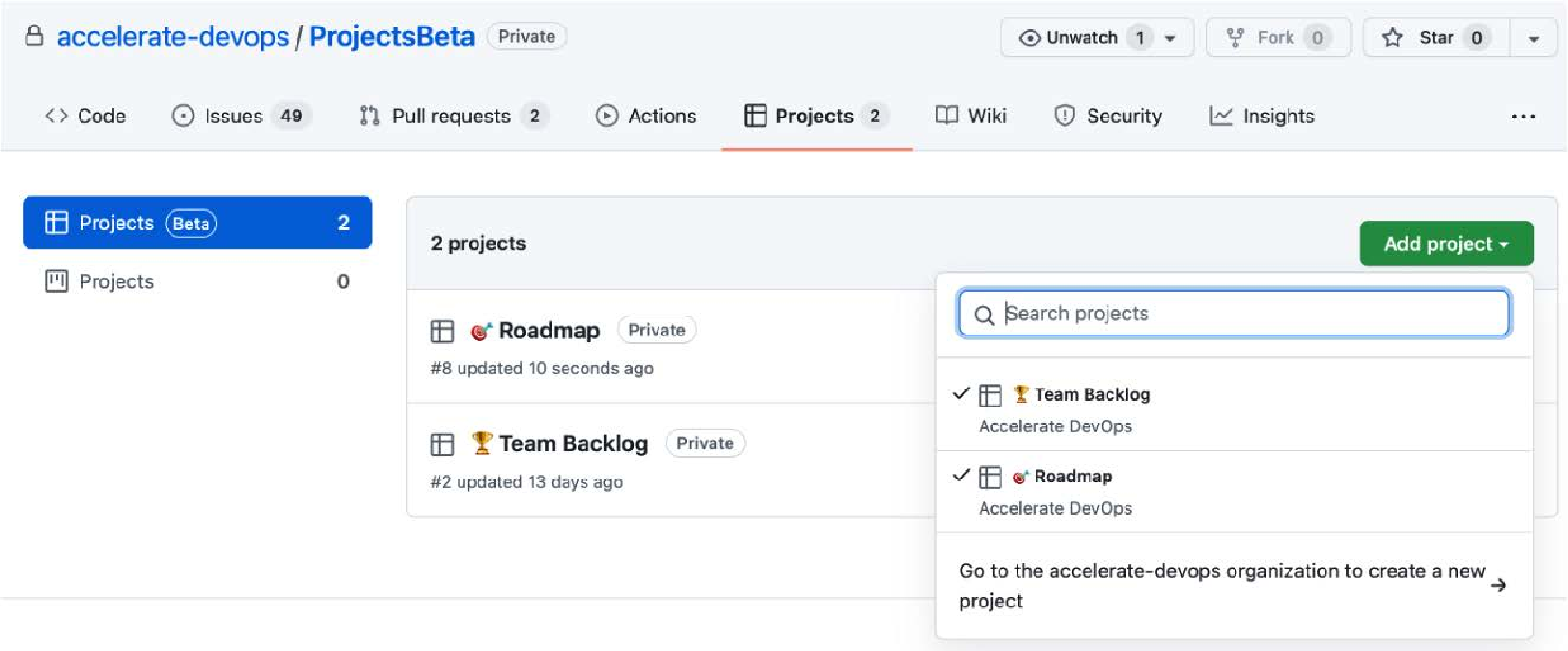Click the Beta badge in the sidebar
This screenshot has height=651, width=1568.
click(x=191, y=224)
